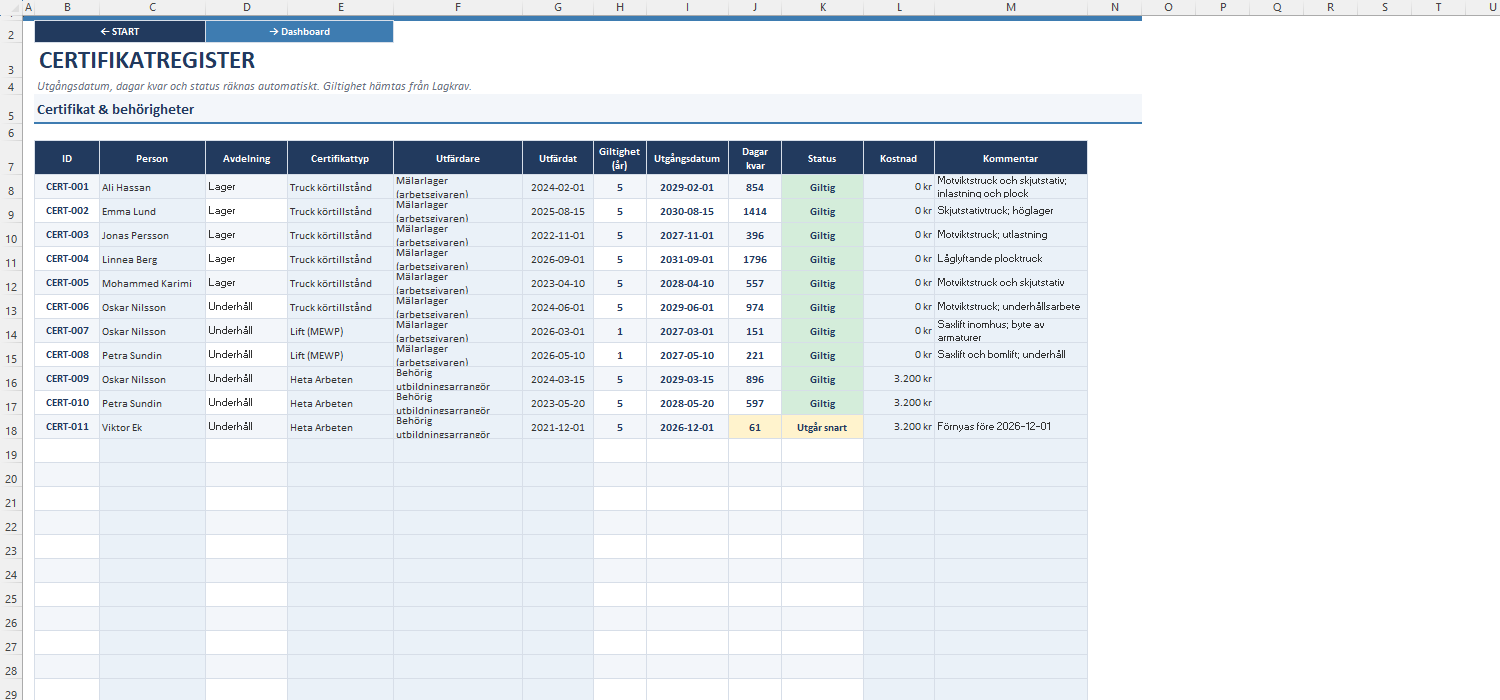
Task: Click the CERTIFIKATREGISTER title cell
Action: pyautogui.click(x=147, y=60)
